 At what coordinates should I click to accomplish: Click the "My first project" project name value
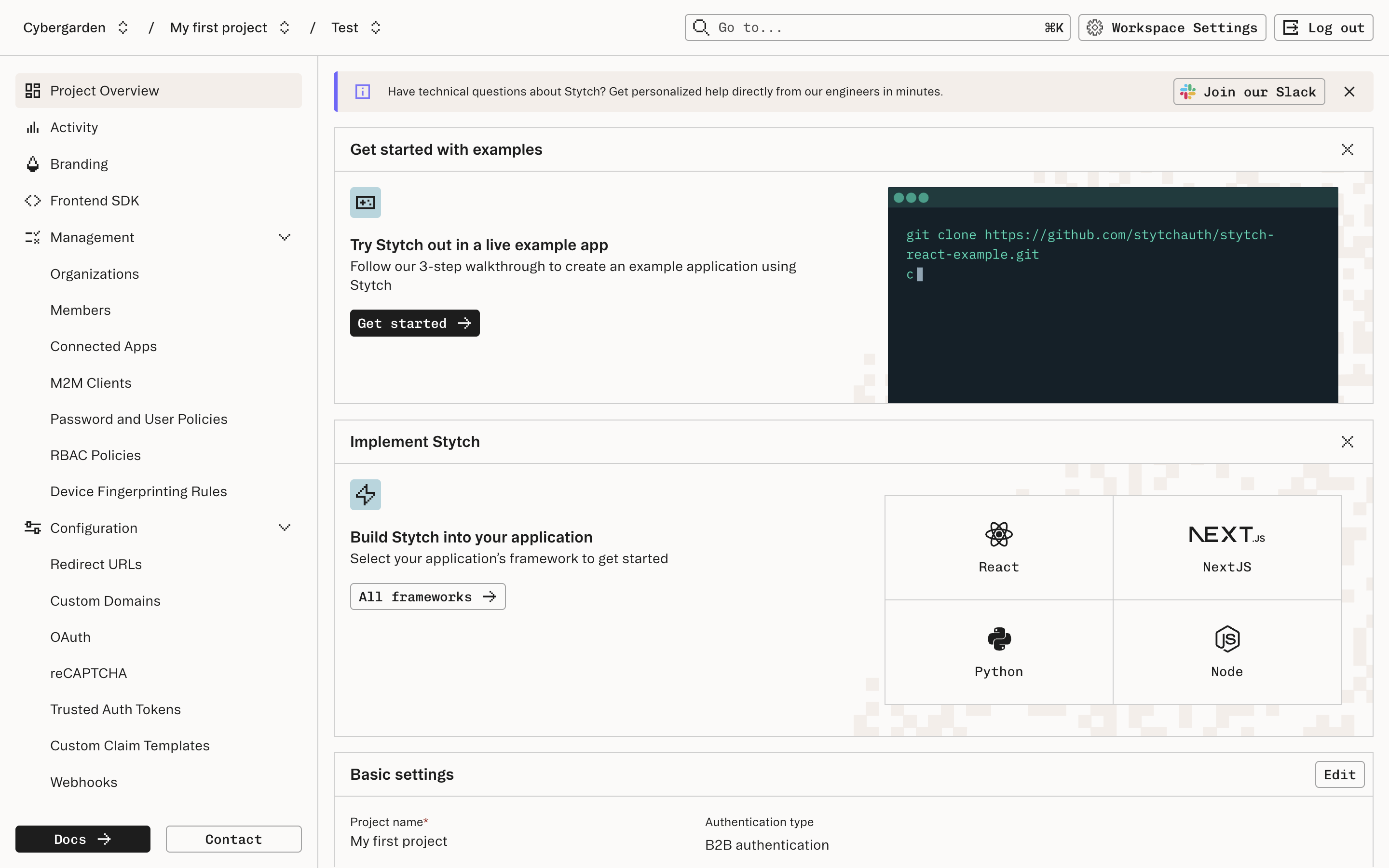pos(399,841)
